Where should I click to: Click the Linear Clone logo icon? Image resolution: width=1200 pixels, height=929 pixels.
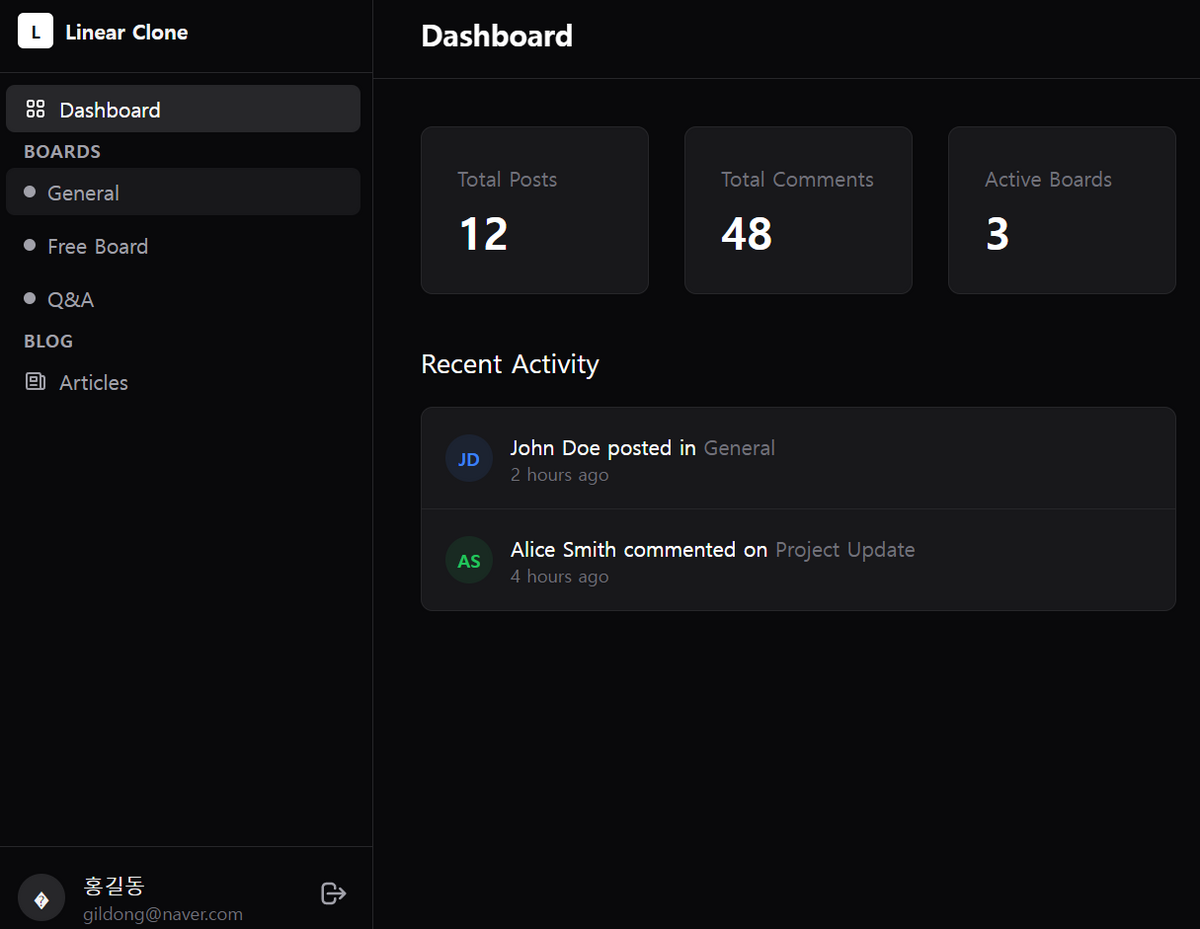[x=35, y=32]
